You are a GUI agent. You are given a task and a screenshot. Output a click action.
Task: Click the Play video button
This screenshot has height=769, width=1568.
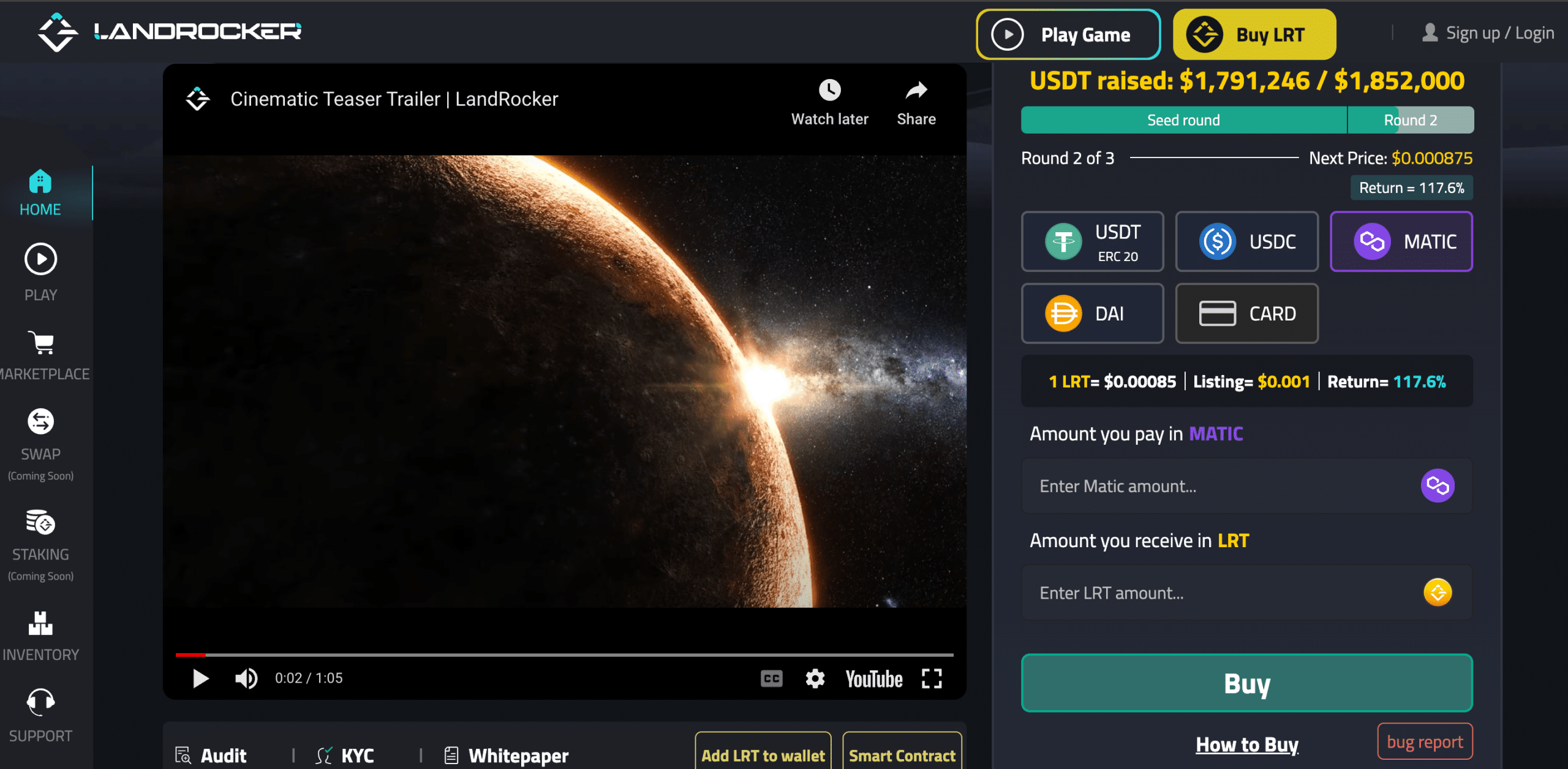[x=200, y=679]
